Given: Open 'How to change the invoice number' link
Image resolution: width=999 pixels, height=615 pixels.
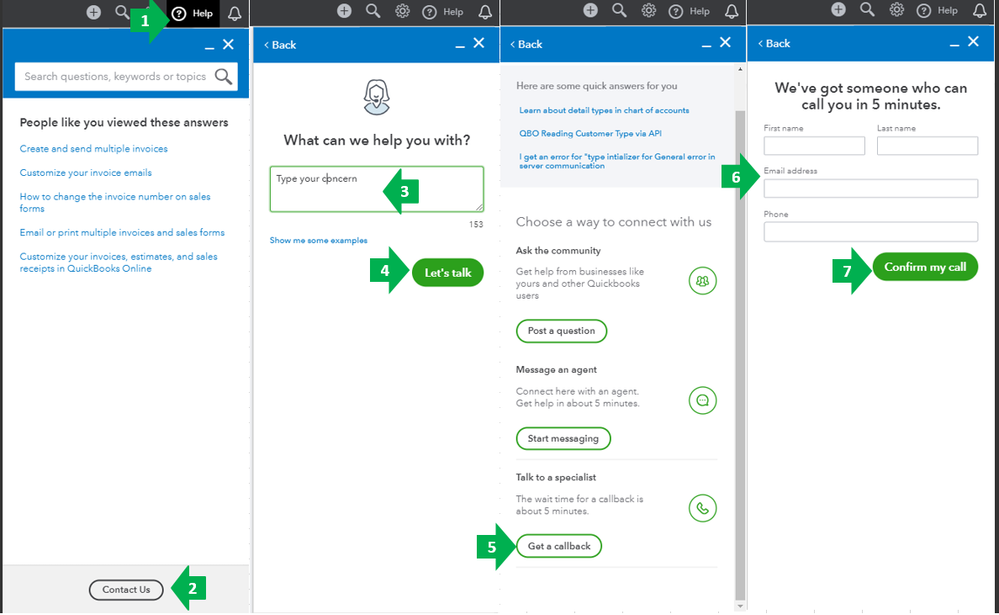Looking at the screenshot, I should 115,203.
